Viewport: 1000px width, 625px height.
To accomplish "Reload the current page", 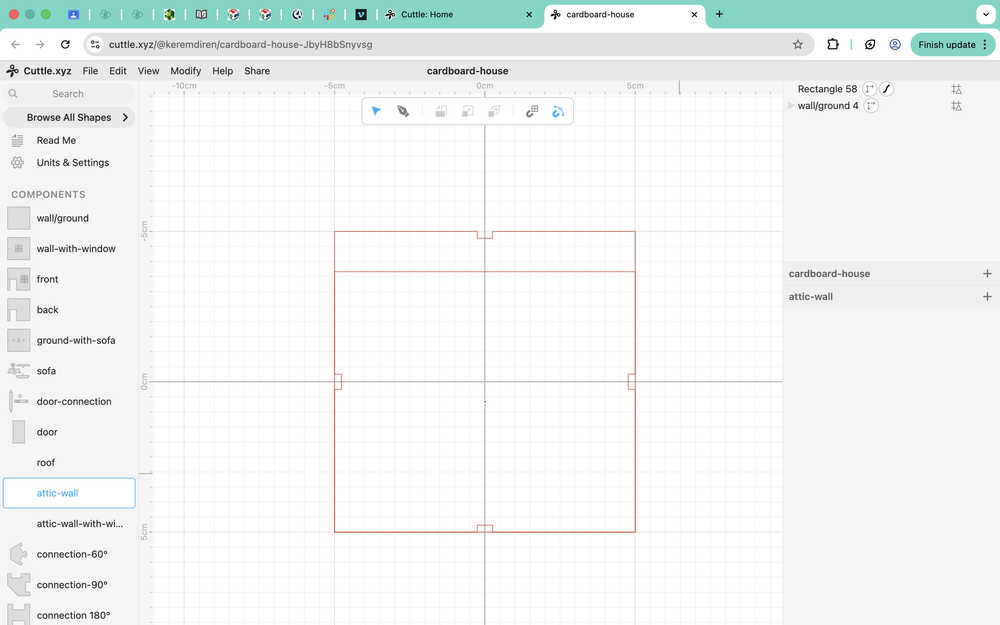I will tap(65, 45).
